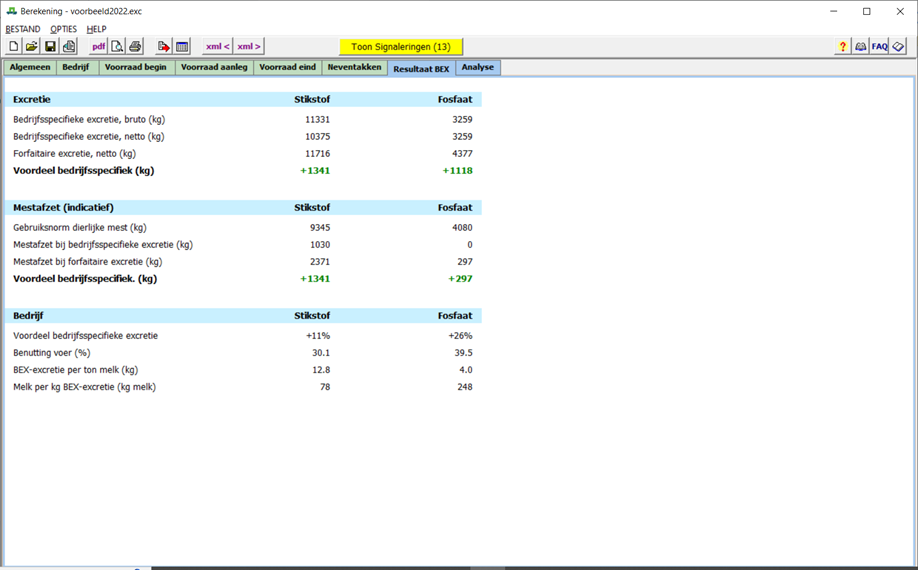The image size is (918, 570).
Task: Save the calculation with the floppy disk icon
Action: click(50, 47)
